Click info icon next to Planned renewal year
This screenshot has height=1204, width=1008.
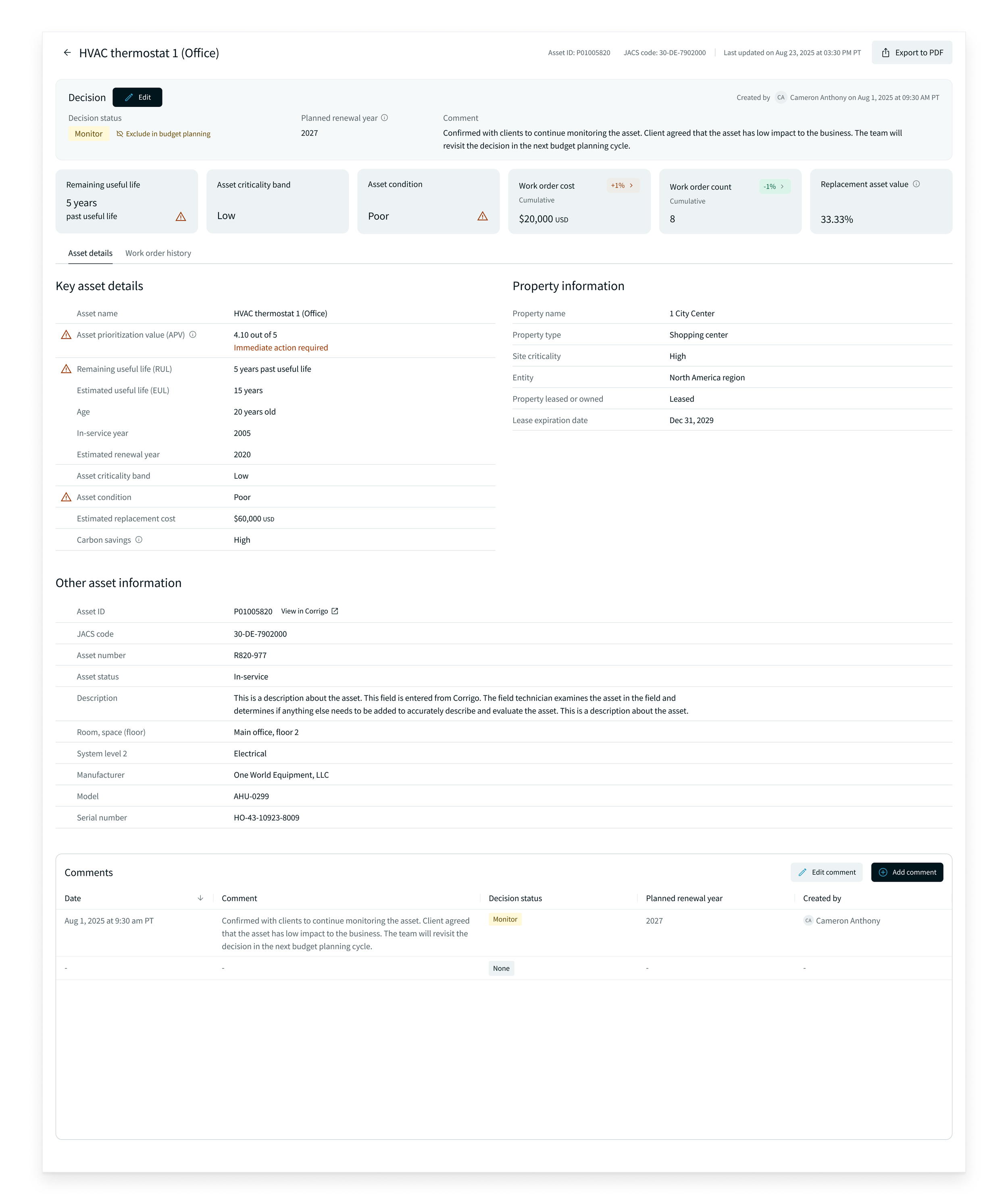pyautogui.click(x=385, y=118)
